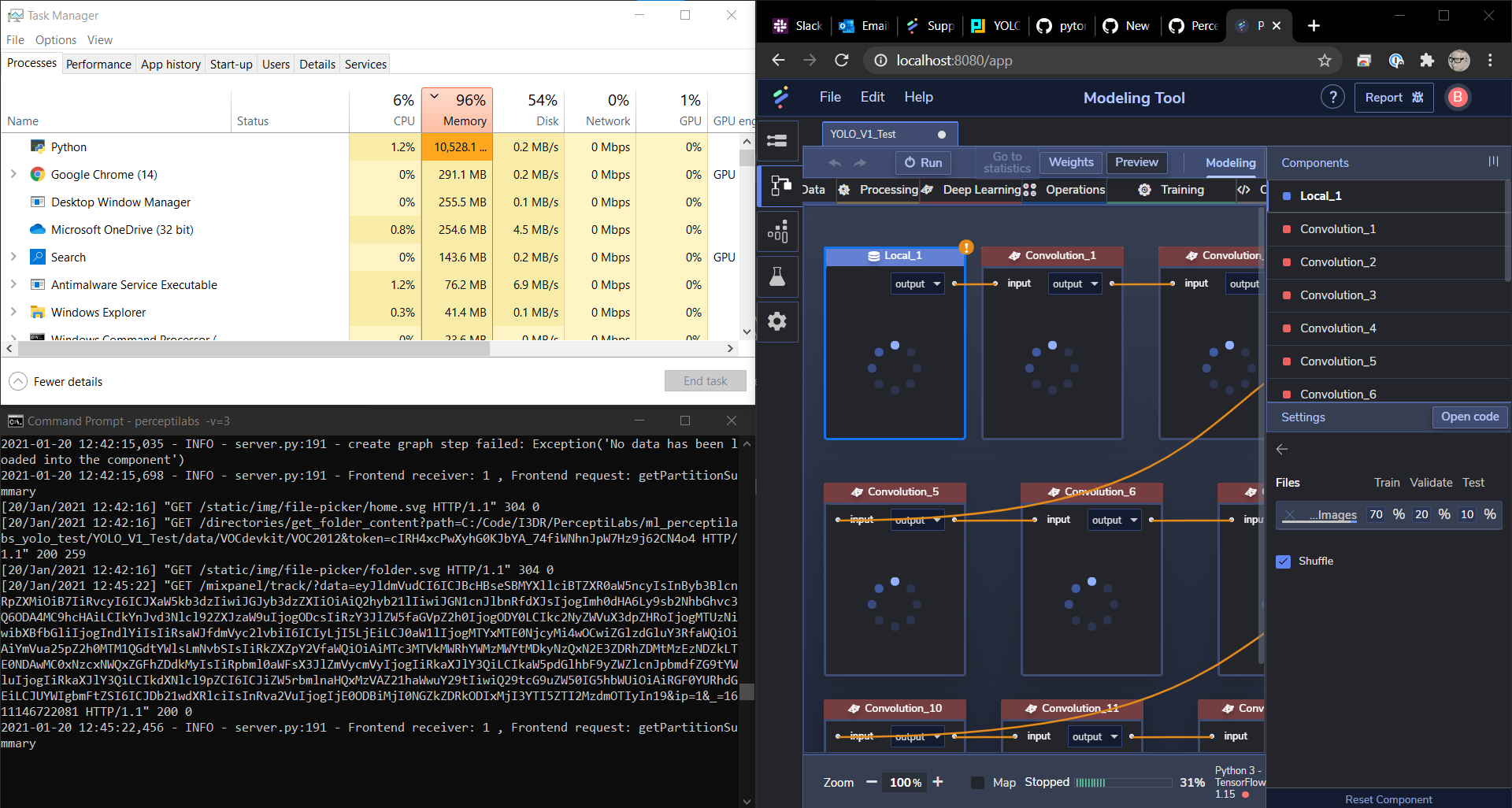
Task: Expand Google Chrome processes in Task Manager
Action: [x=13, y=174]
